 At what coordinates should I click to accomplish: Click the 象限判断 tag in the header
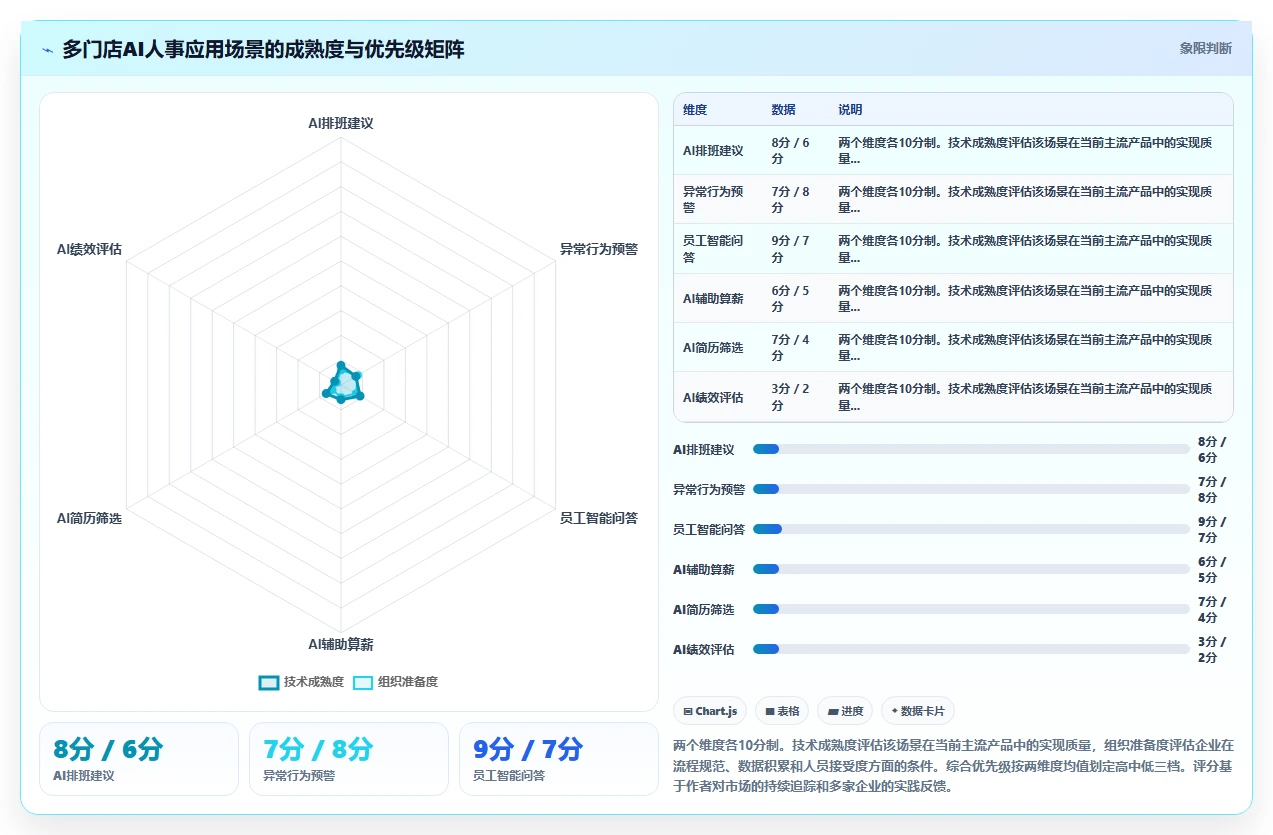coord(1205,48)
